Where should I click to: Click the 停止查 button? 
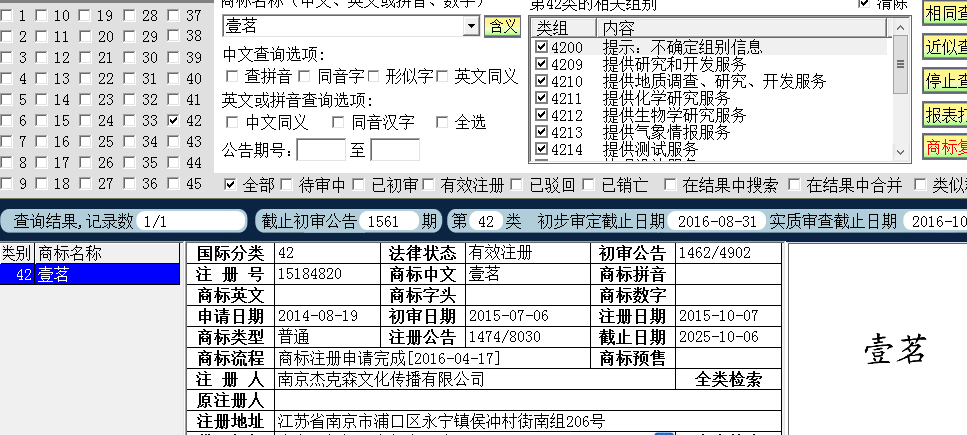(x=945, y=80)
